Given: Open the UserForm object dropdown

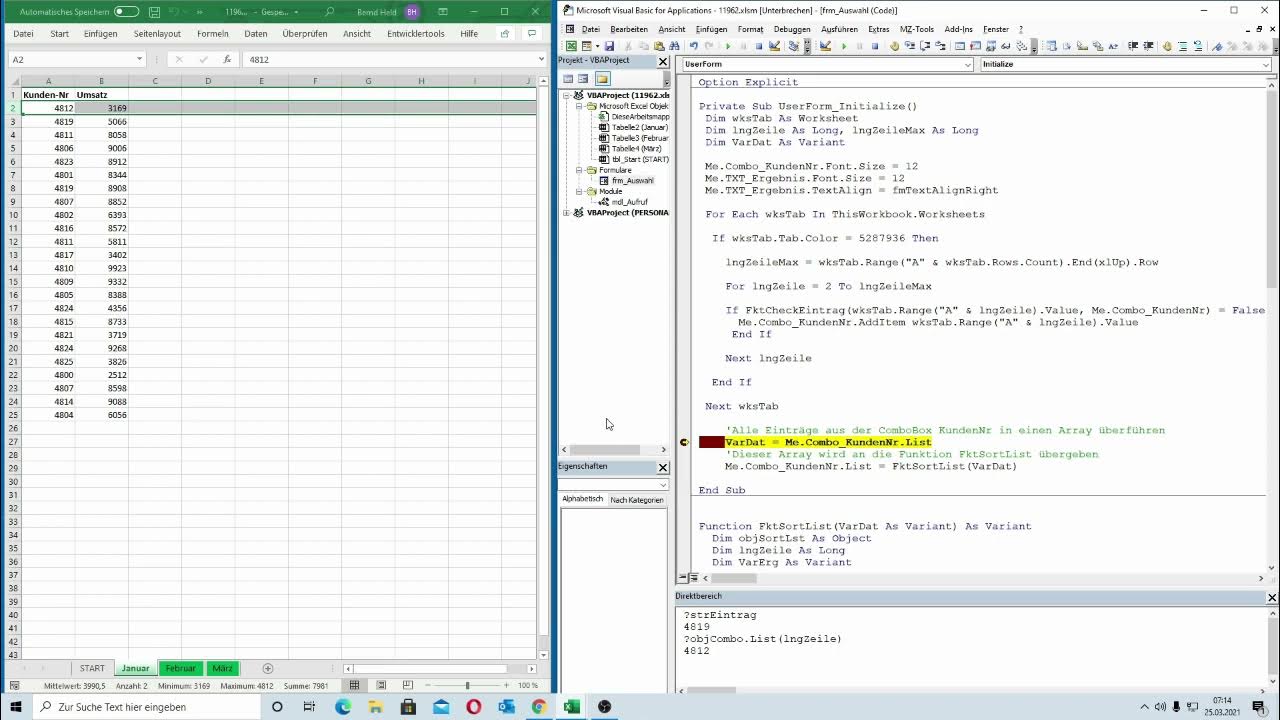Looking at the screenshot, I should tap(967, 64).
